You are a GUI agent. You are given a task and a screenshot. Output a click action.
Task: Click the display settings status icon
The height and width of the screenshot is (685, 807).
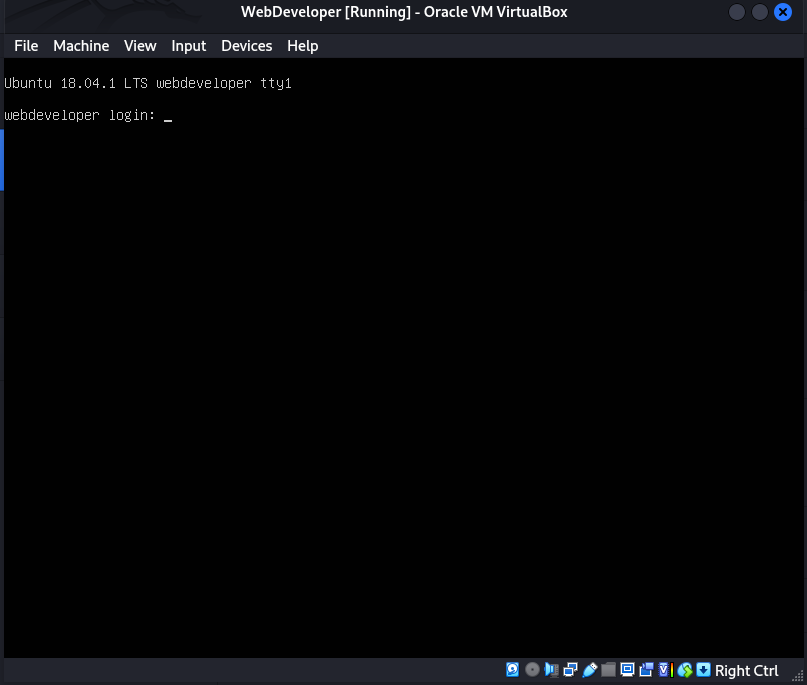tap(626, 669)
